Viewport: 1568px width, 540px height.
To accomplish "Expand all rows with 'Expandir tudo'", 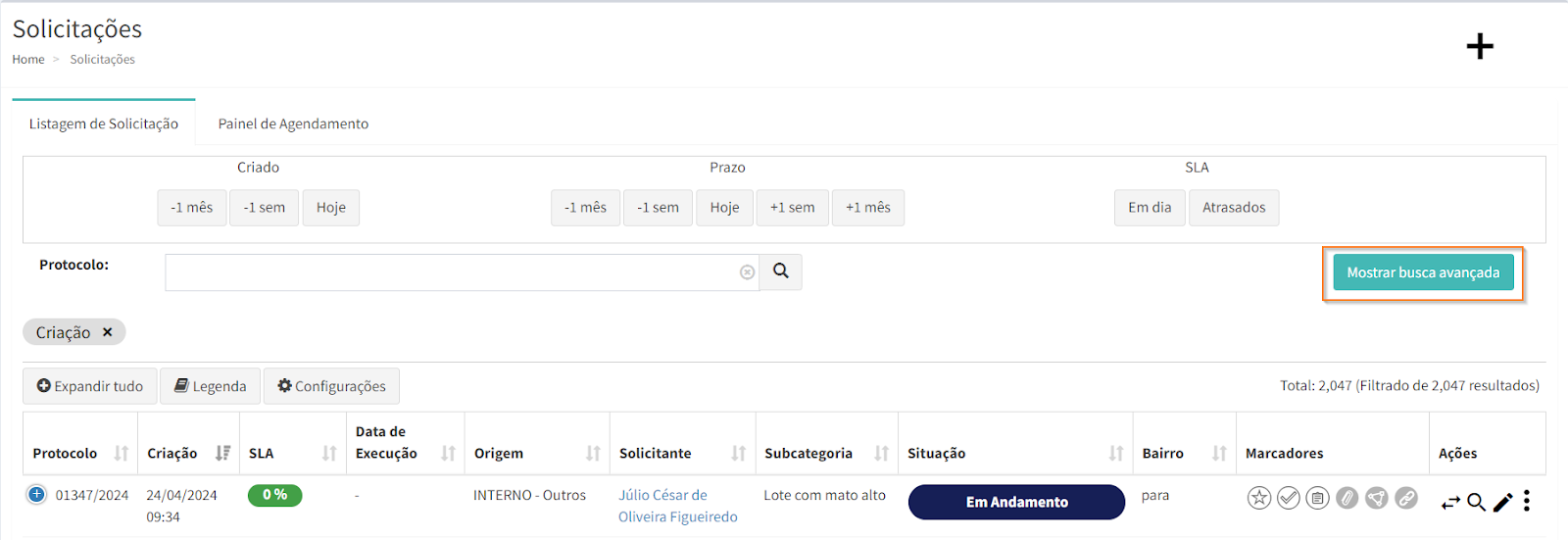I will point(90,386).
